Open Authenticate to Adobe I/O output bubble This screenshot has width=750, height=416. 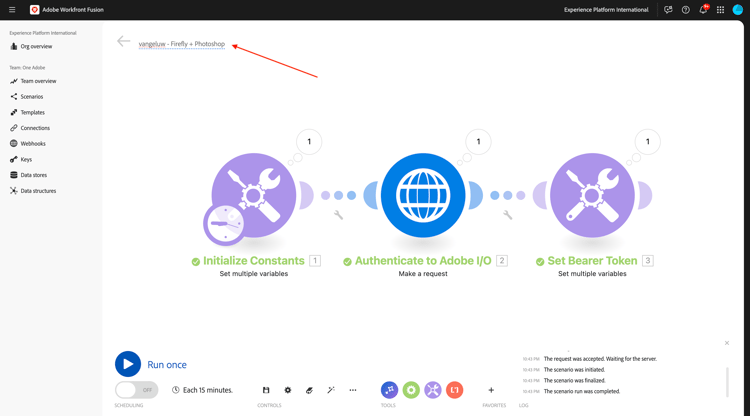point(478,142)
